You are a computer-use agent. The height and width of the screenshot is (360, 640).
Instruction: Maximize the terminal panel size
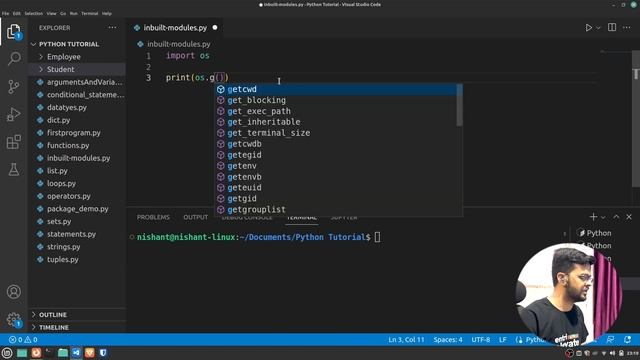click(x=616, y=217)
